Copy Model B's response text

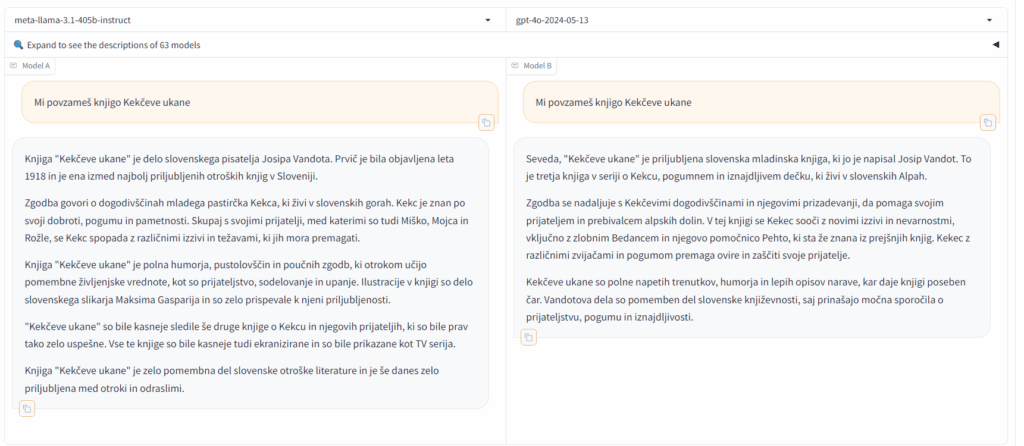coord(529,337)
